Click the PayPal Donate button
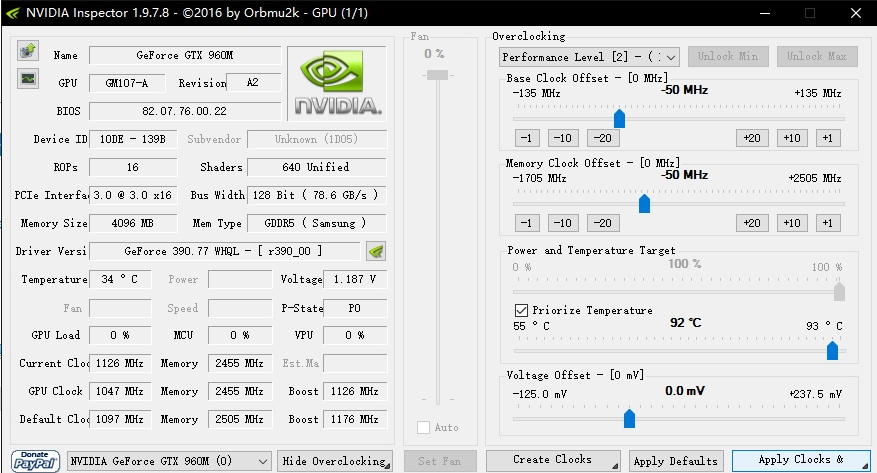 click(35, 461)
